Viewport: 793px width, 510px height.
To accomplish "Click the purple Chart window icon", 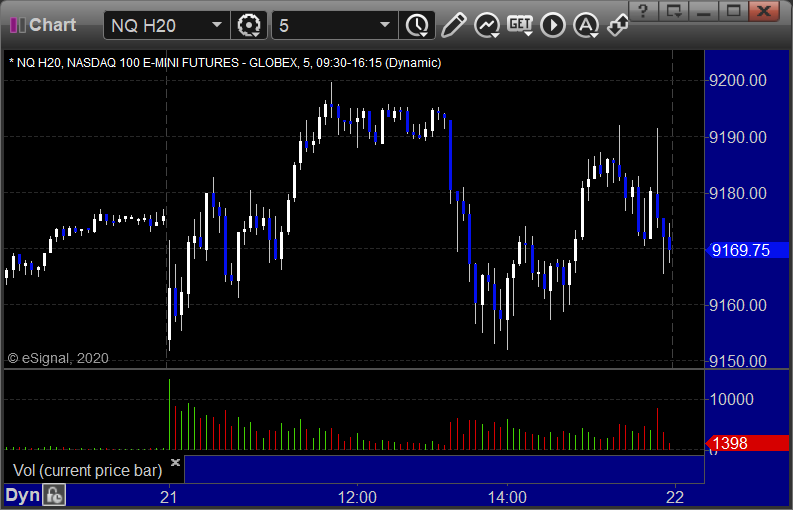I will 18,25.
